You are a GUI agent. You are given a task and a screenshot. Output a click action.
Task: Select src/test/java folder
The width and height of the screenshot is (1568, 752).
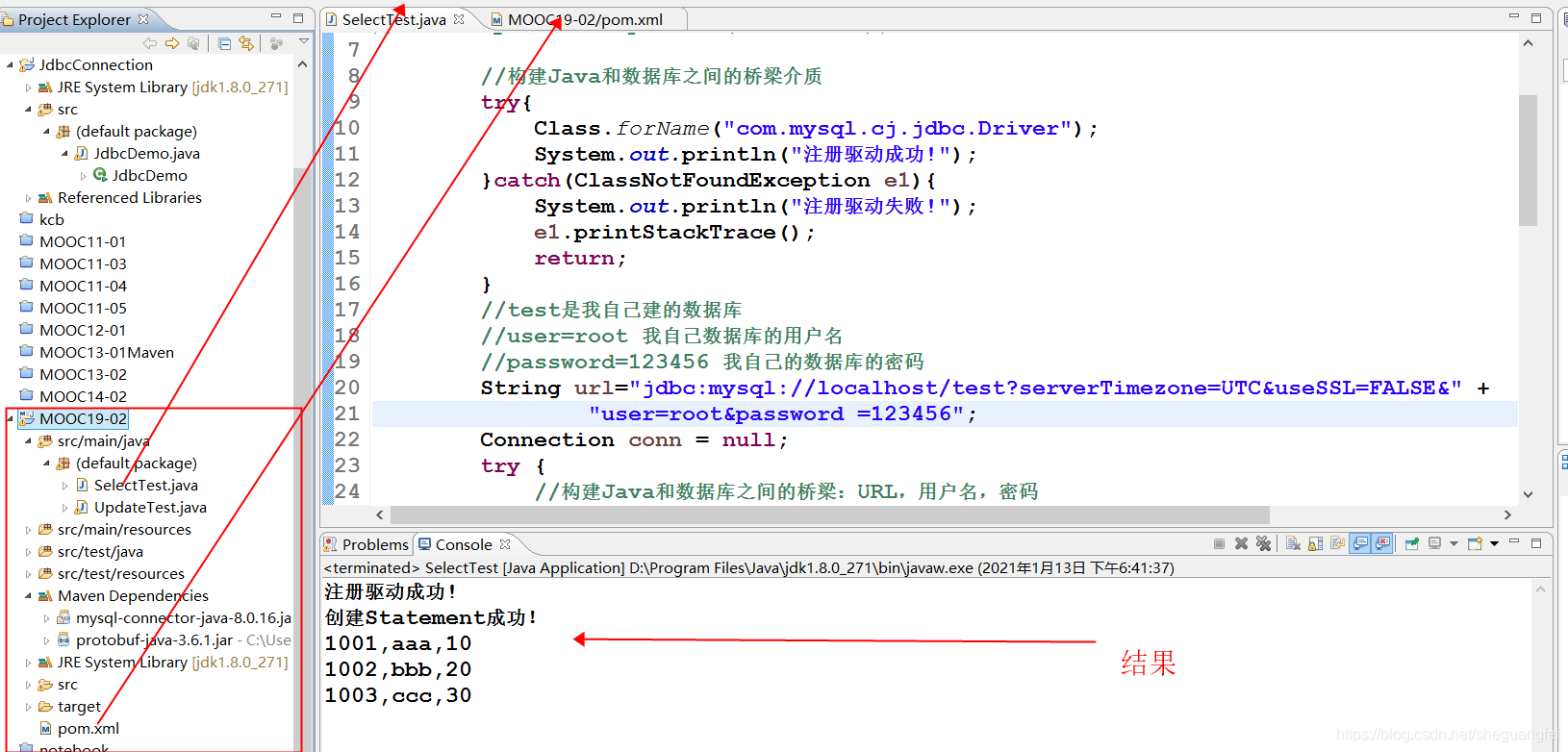100,551
